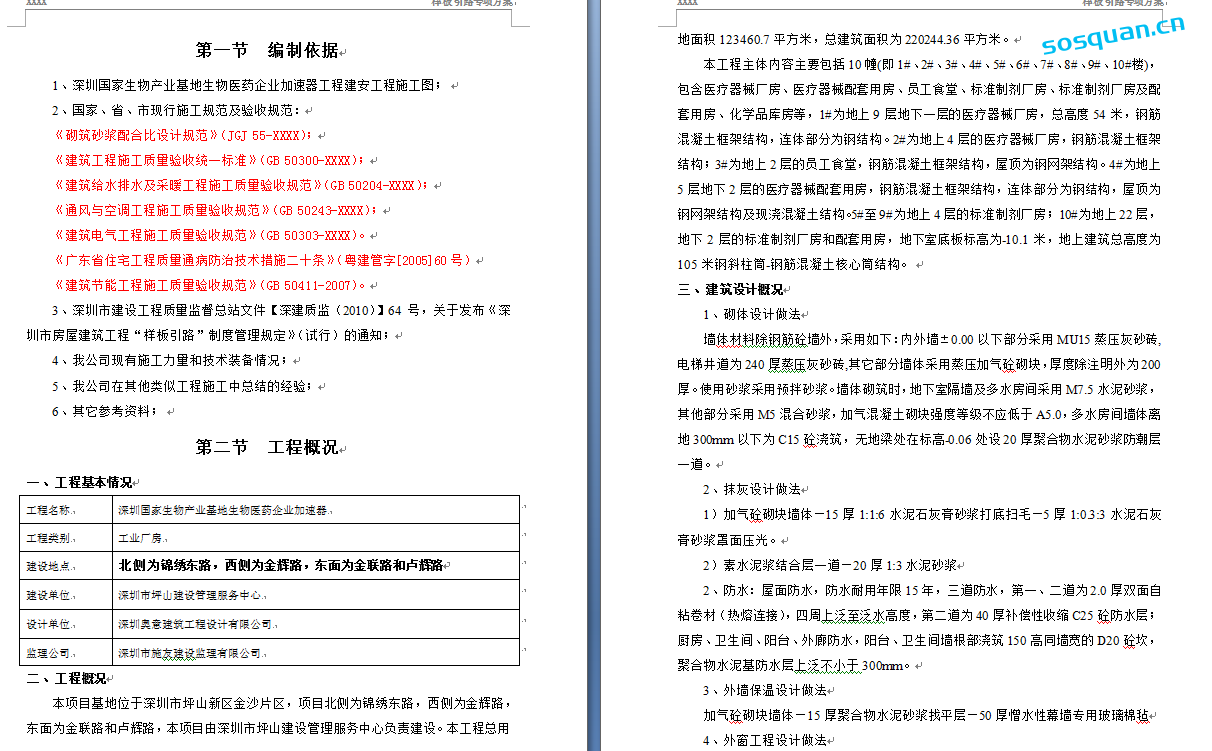Click the divider between the two pages
This screenshot has width=1212, height=751.
594,375
